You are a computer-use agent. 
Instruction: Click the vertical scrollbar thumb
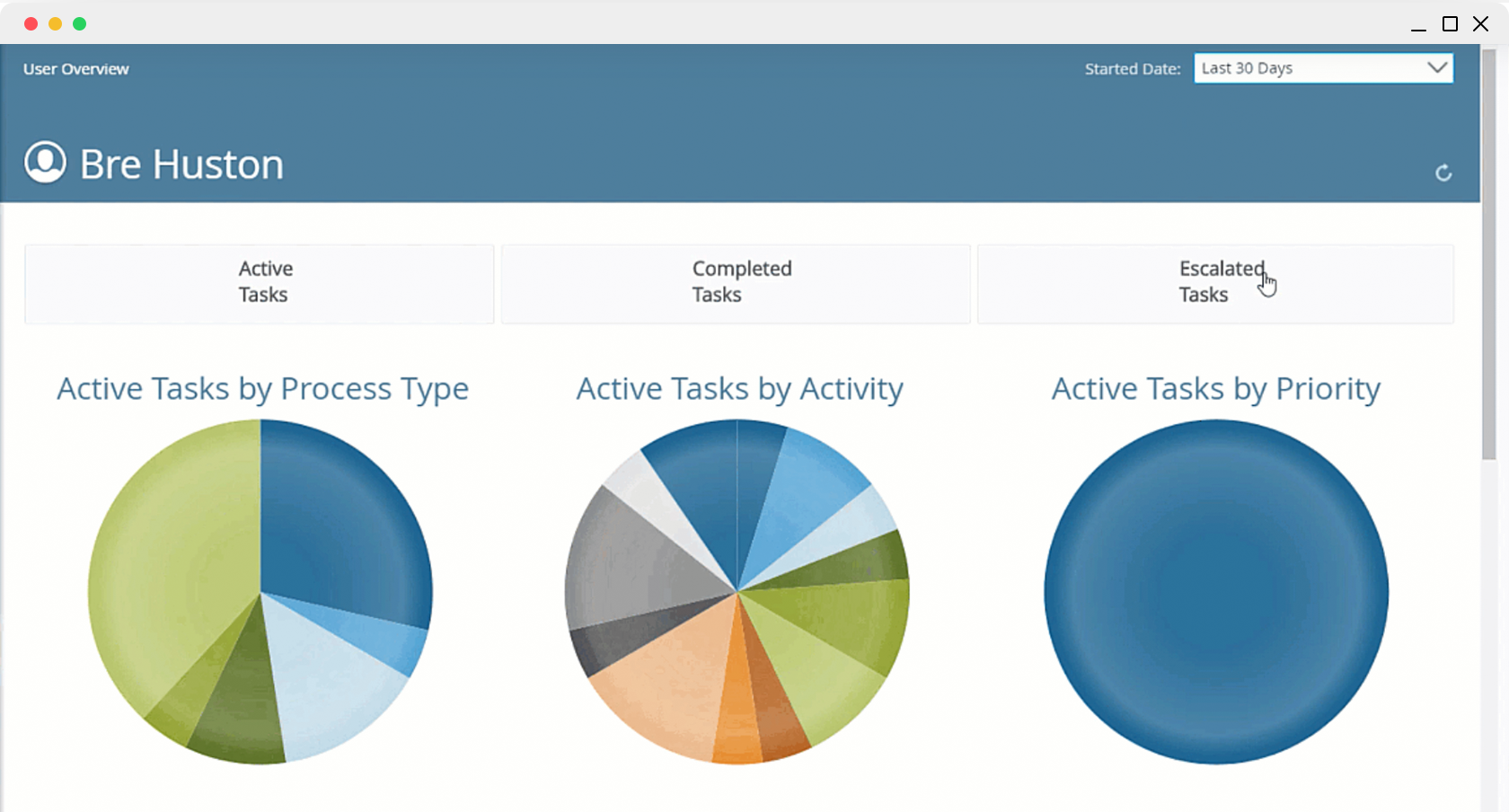click(x=1489, y=255)
